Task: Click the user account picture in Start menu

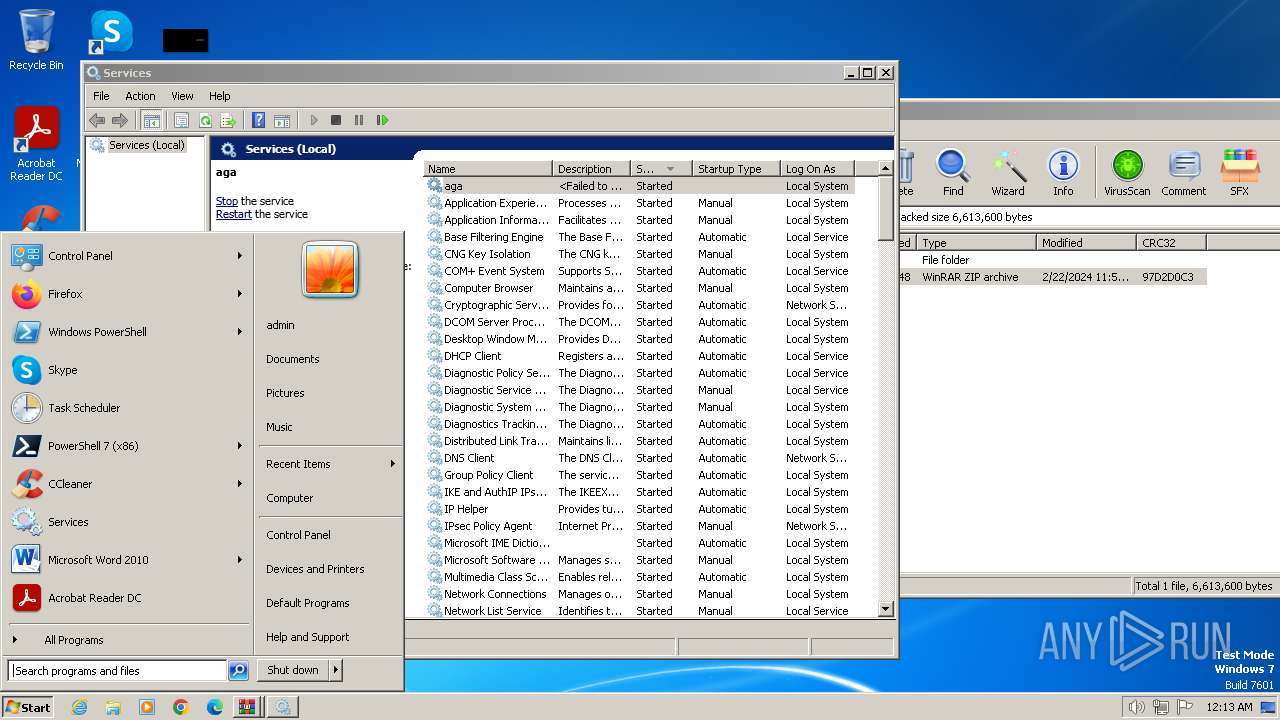Action: point(329,271)
